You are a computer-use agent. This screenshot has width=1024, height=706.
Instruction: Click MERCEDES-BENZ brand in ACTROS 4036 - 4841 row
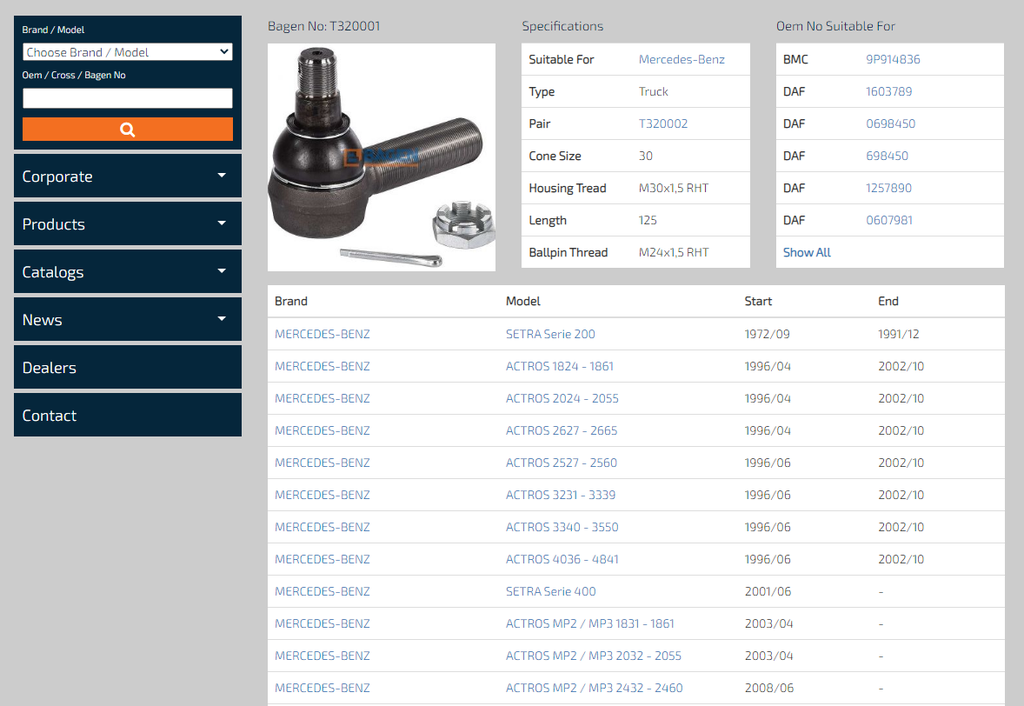[x=323, y=559]
